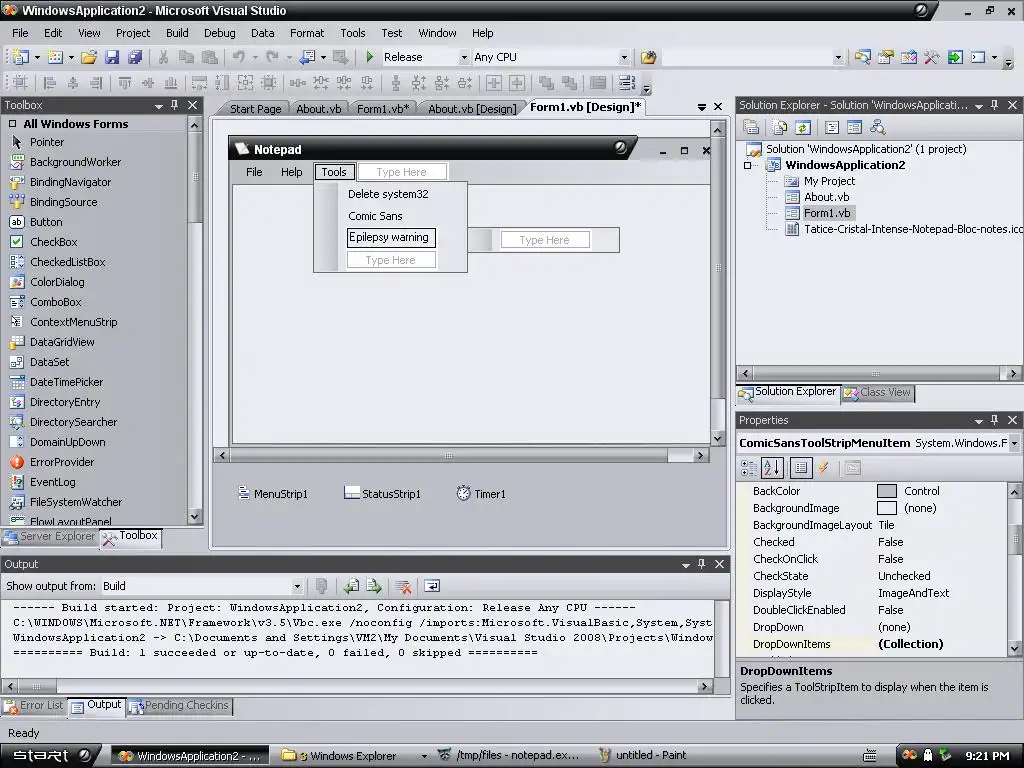Click the Cut scissors icon

(163, 57)
